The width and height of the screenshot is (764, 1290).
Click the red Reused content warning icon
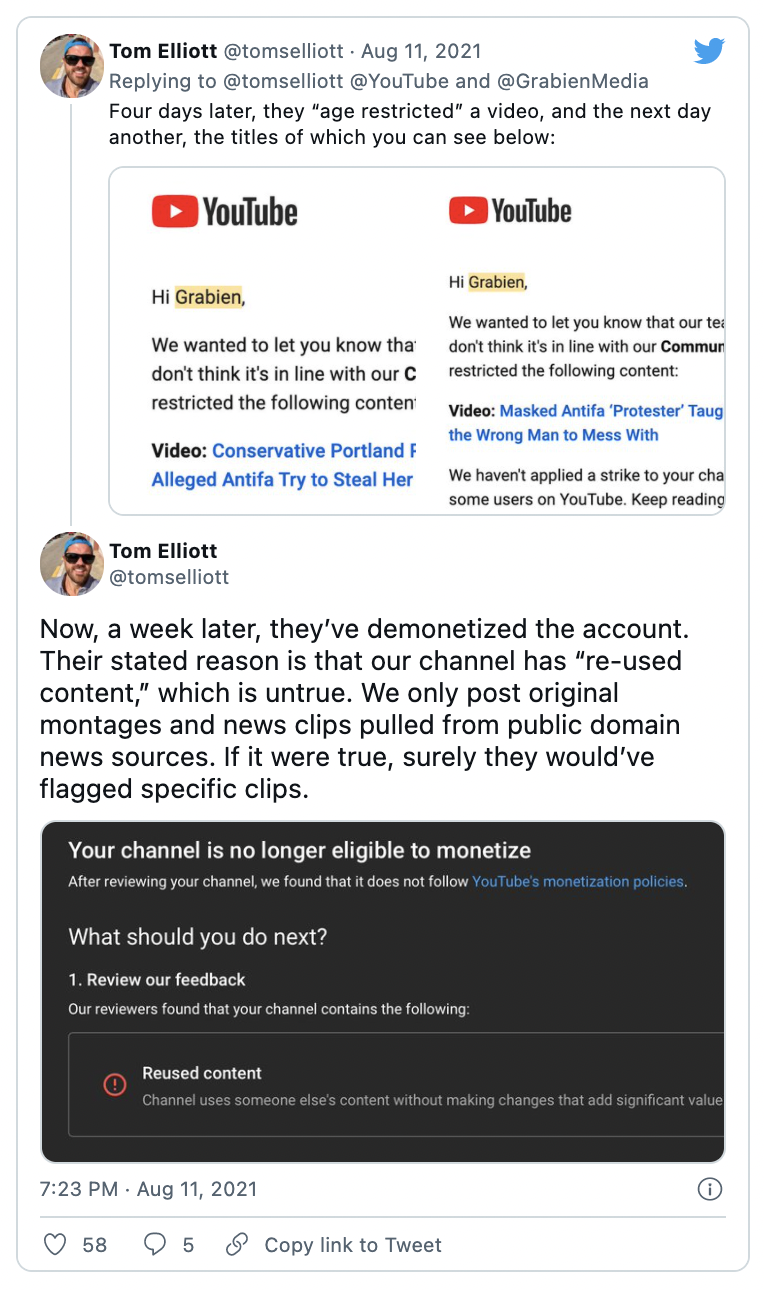tap(115, 1085)
